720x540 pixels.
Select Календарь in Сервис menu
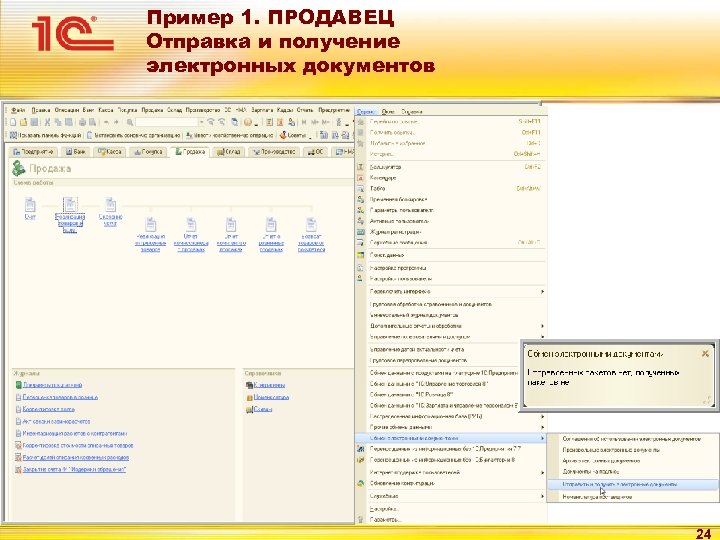coord(451,178)
